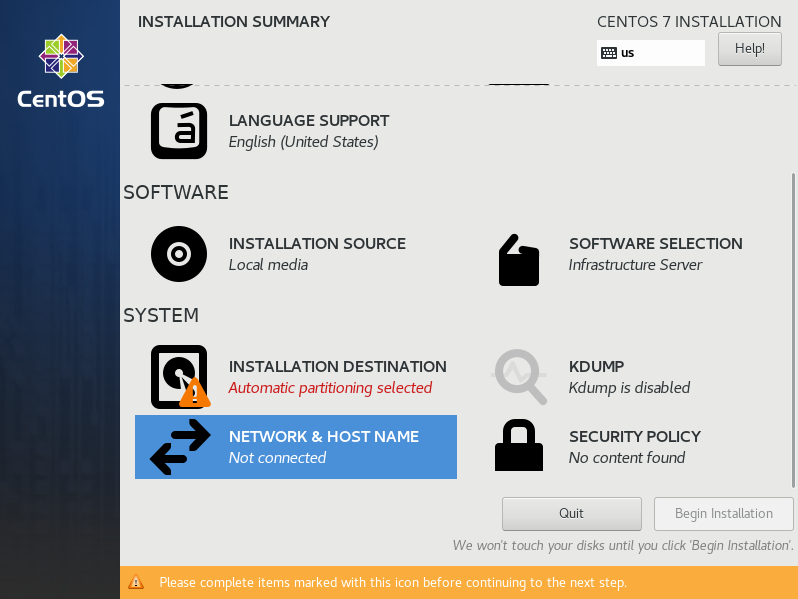Click the SYSTEM section heading
The width and height of the screenshot is (798, 599).
coord(161,316)
